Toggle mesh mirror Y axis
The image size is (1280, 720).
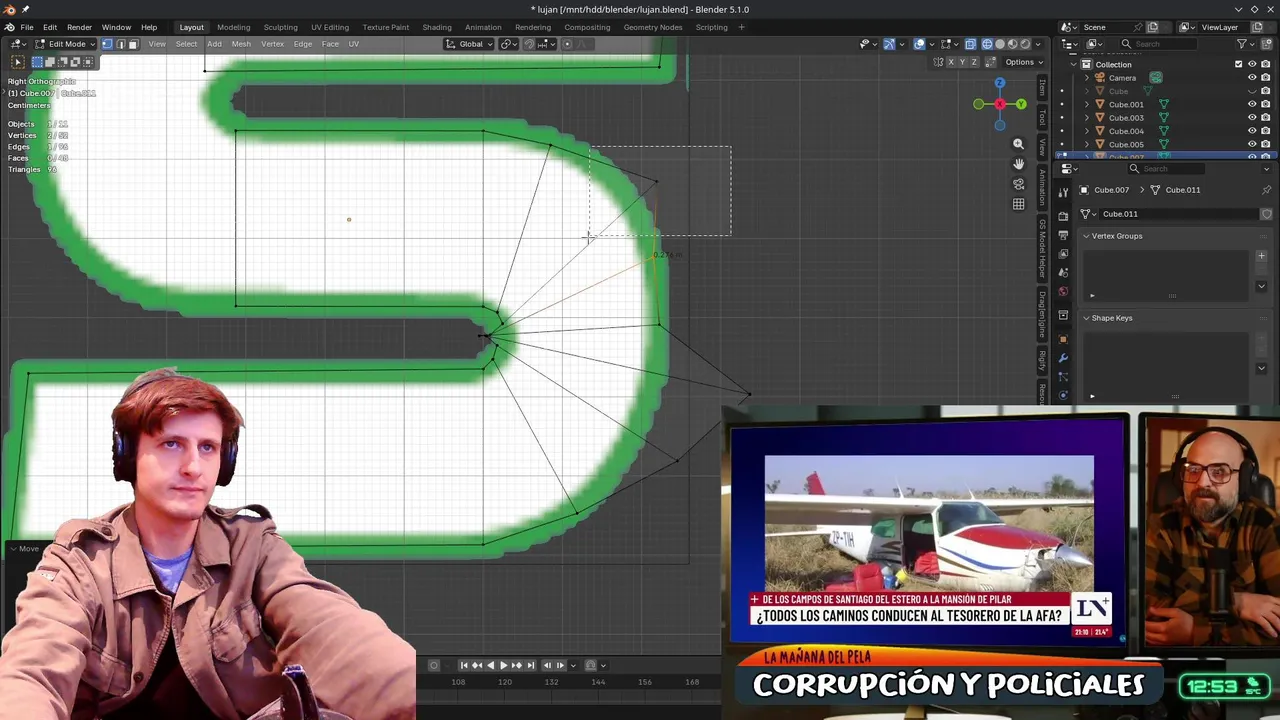[x=962, y=62]
